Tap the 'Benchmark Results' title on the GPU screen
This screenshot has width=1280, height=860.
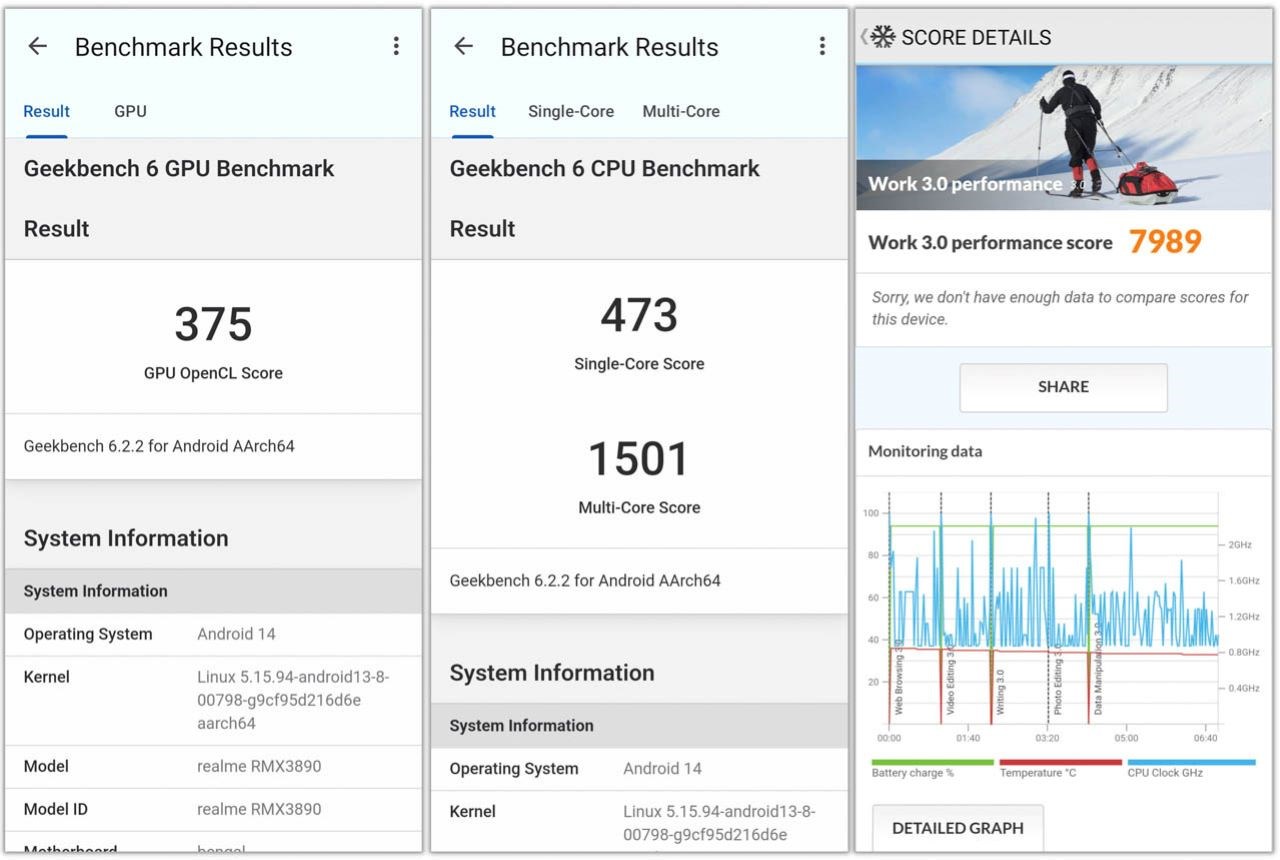point(184,46)
